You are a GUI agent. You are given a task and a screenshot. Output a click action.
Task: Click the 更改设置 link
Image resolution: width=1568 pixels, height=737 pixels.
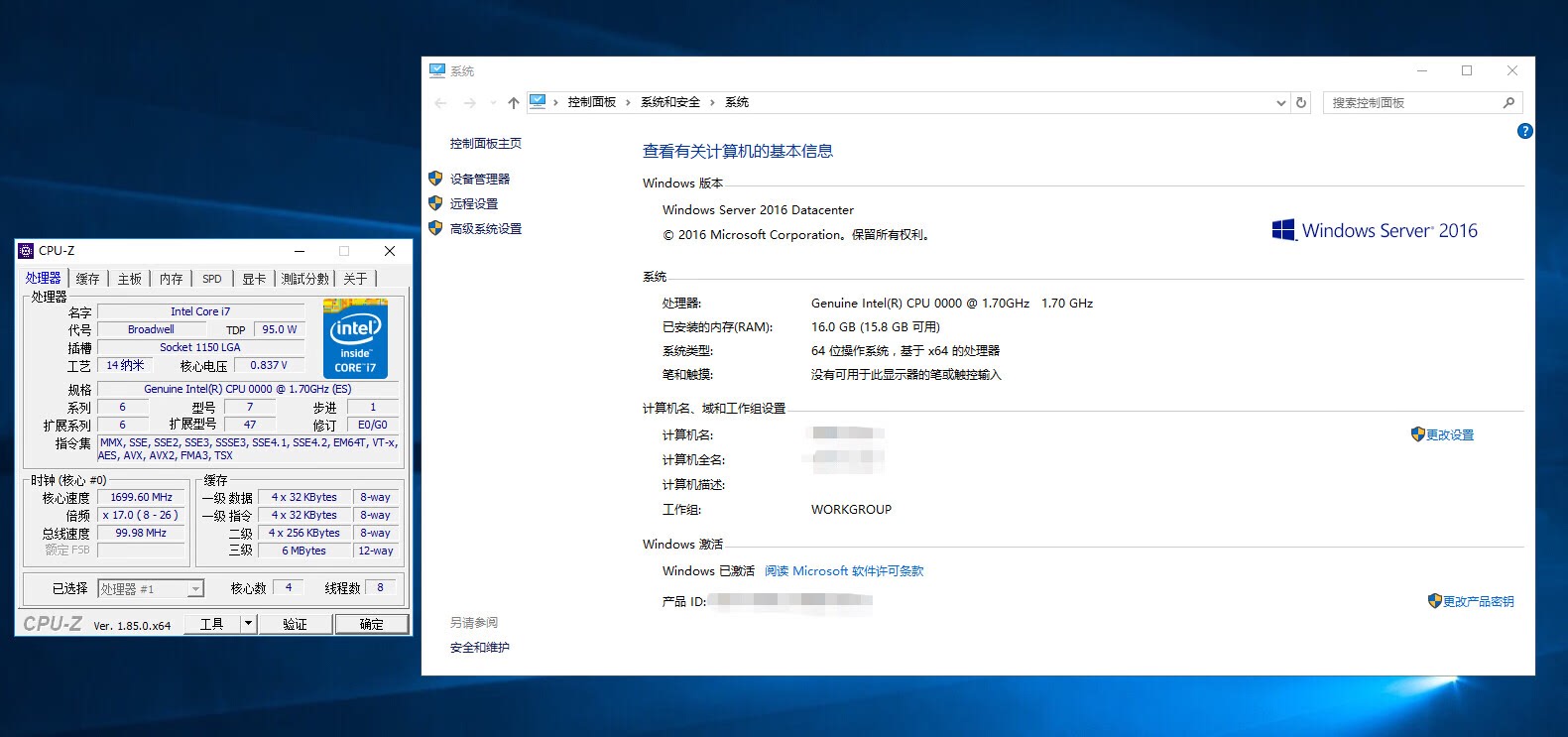pyautogui.click(x=1450, y=435)
